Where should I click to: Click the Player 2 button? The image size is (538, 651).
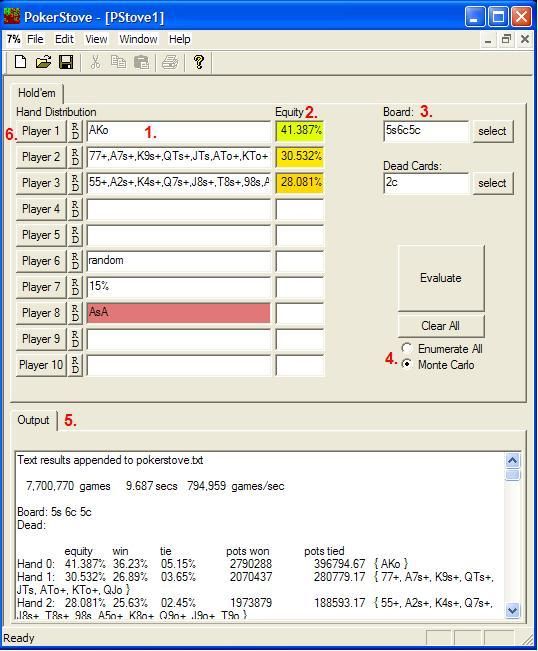[x=41, y=157]
